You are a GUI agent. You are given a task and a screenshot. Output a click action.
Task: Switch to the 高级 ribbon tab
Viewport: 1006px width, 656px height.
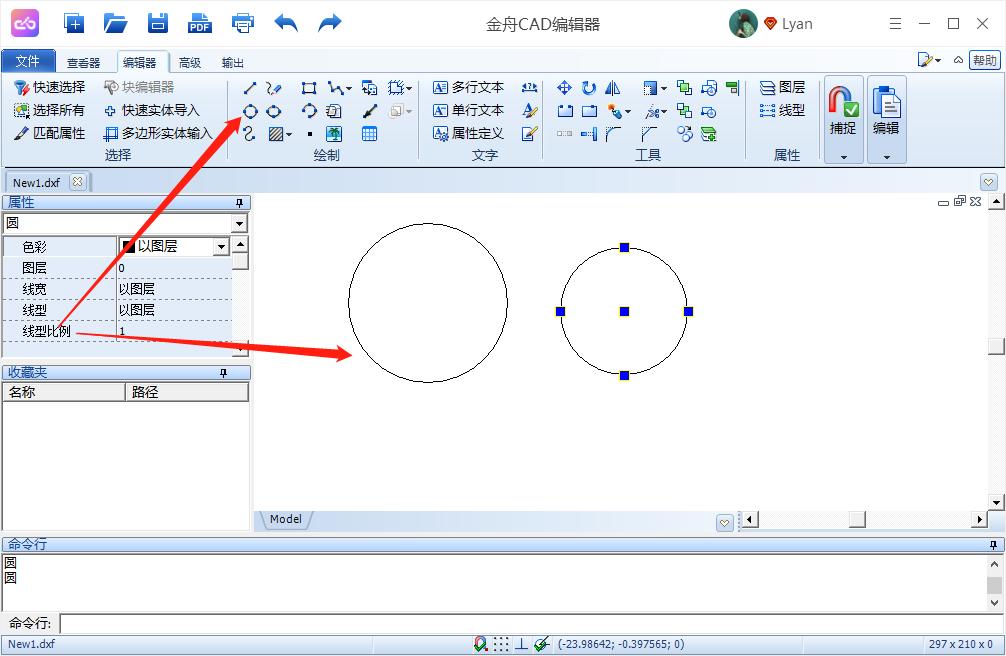tap(190, 61)
